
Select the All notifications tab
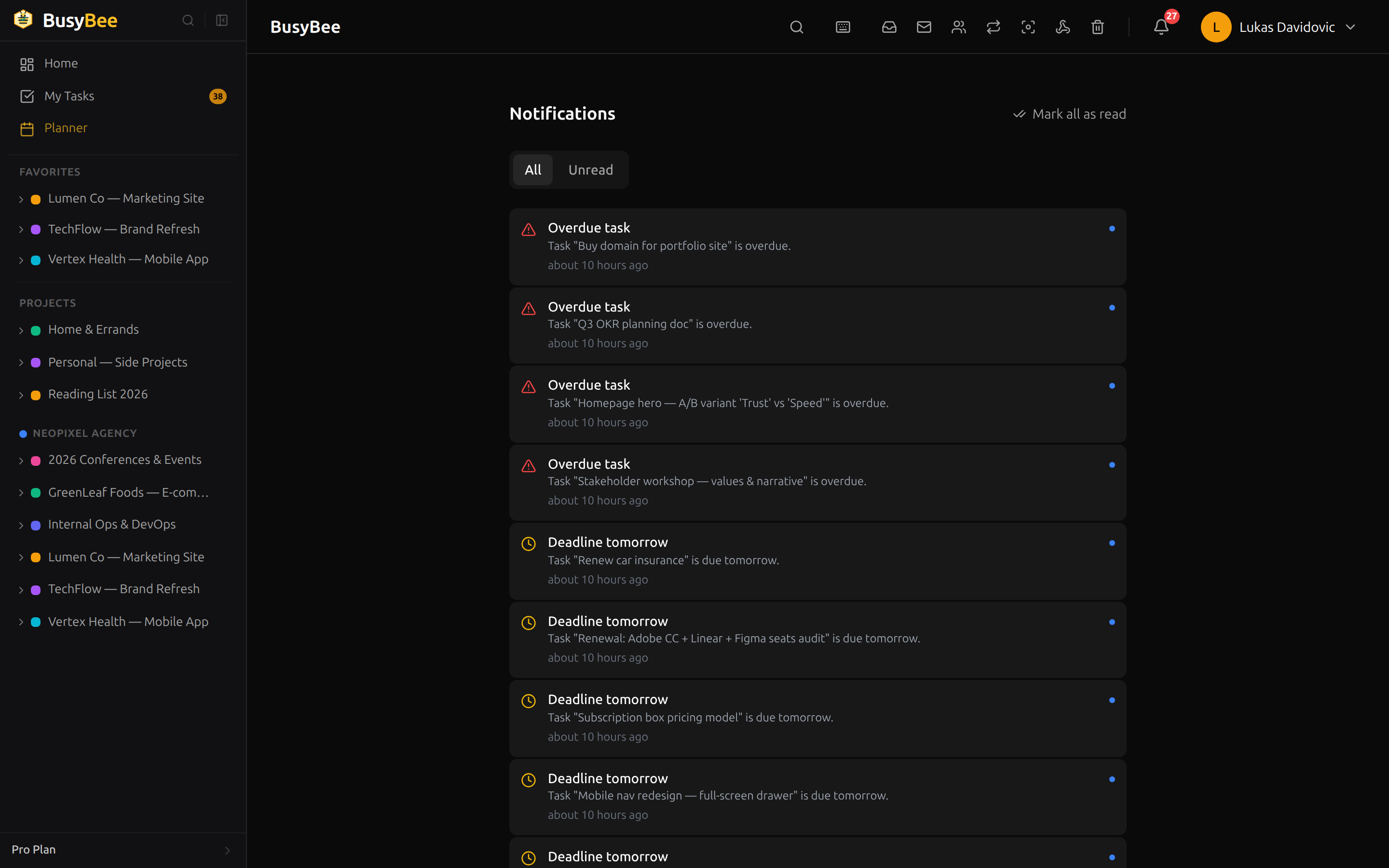tap(532, 170)
